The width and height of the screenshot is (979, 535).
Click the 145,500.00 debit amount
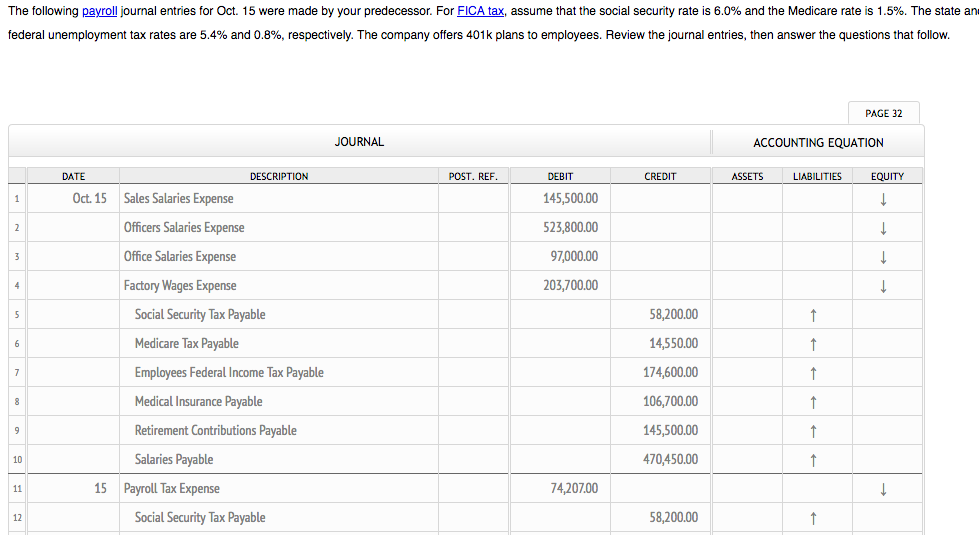pyautogui.click(x=570, y=199)
